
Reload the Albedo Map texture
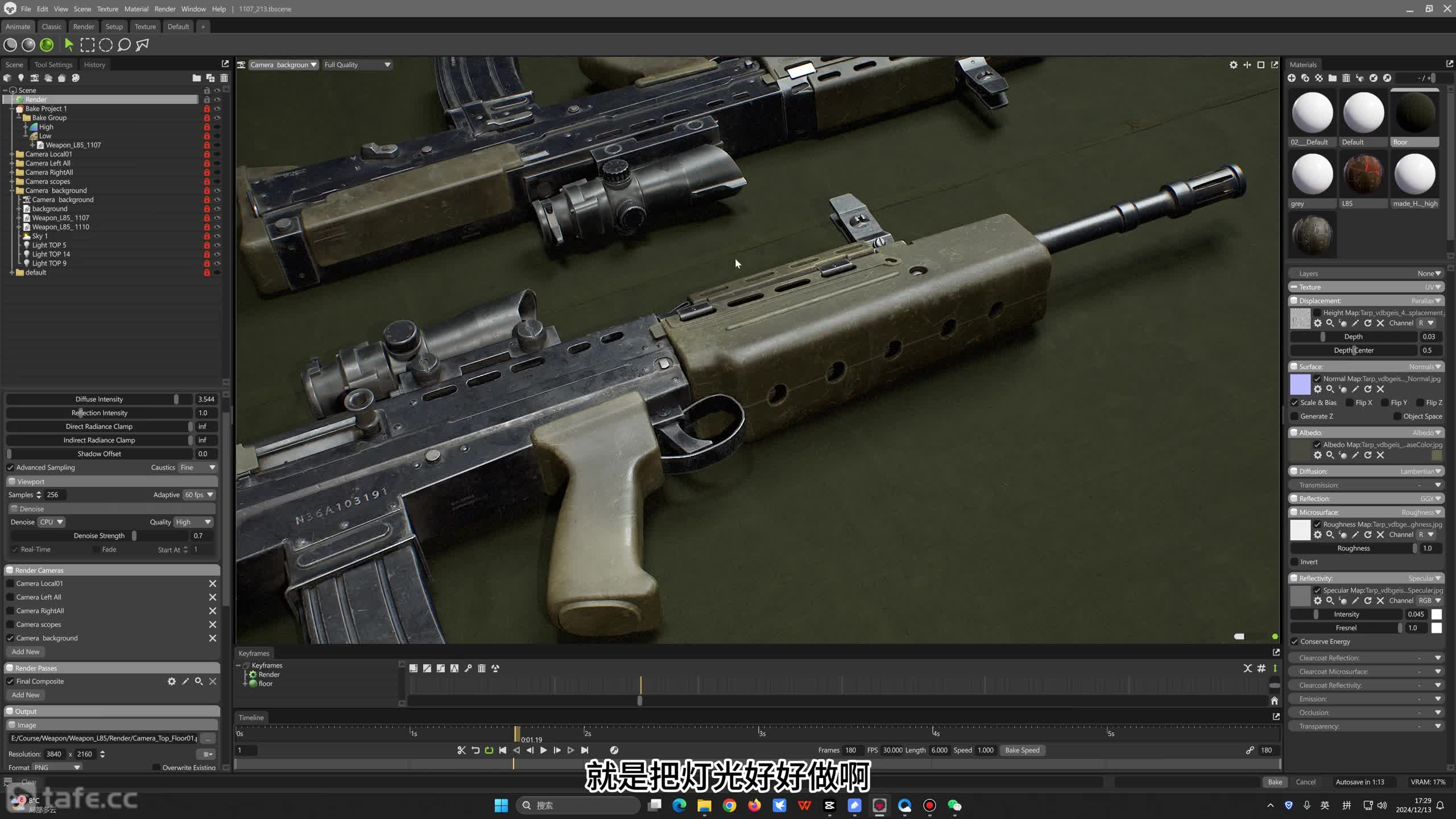(x=1368, y=455)
